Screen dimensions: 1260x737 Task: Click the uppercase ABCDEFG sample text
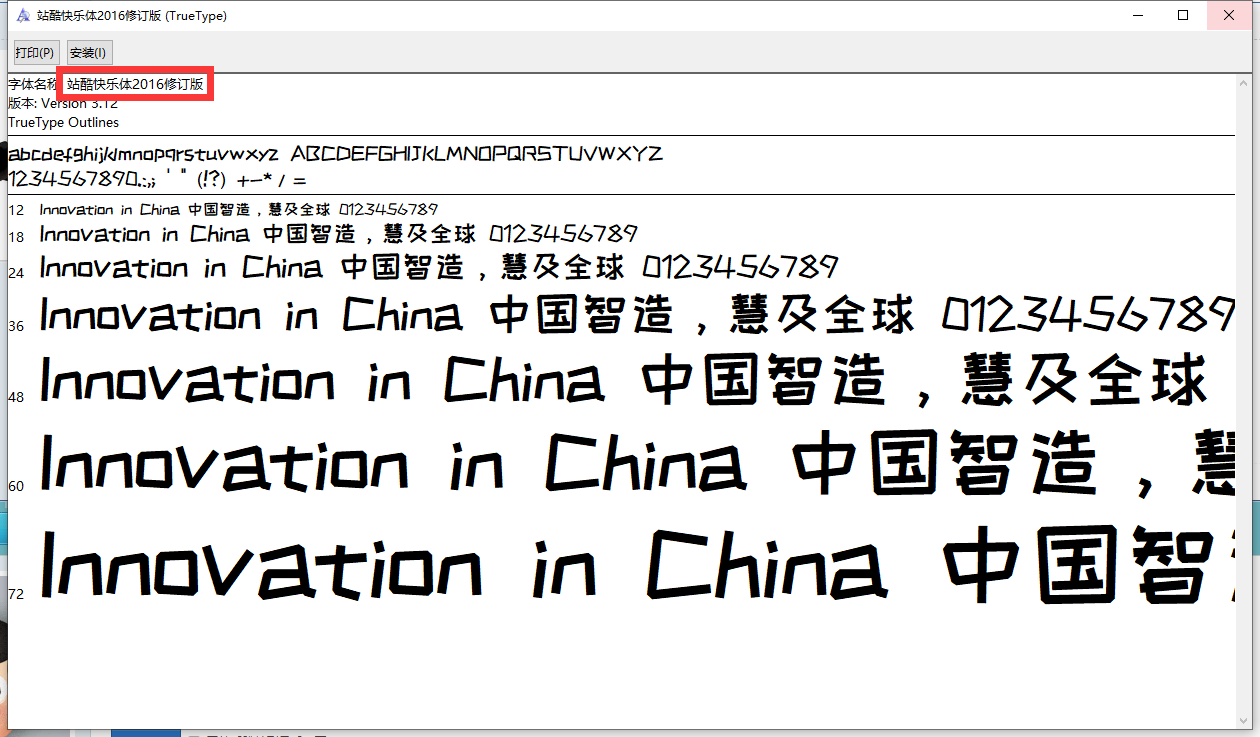476,154
